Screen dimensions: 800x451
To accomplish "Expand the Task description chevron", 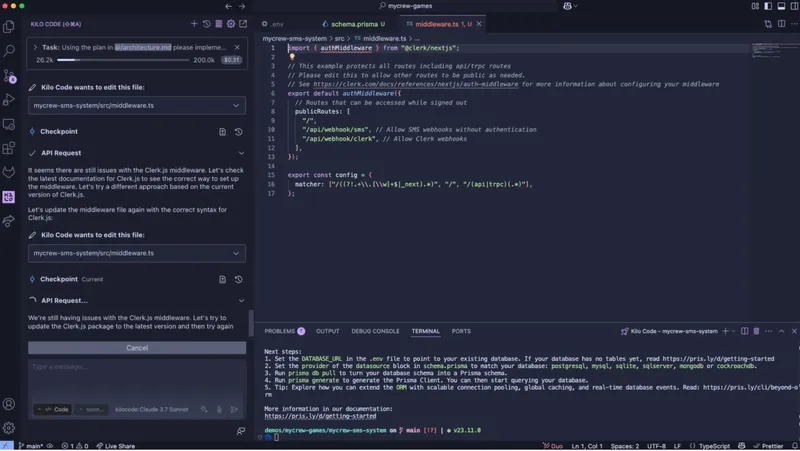I will tap(35, 47).
